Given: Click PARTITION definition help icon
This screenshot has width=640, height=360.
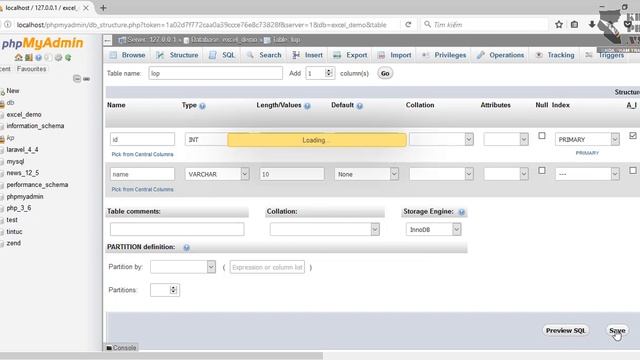Looking at the screenshot, I should click(187, 247).
